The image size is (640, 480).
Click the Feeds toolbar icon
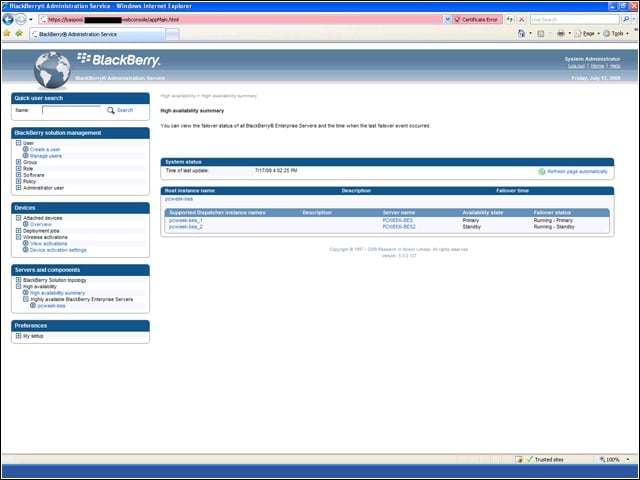coord(540,33)
